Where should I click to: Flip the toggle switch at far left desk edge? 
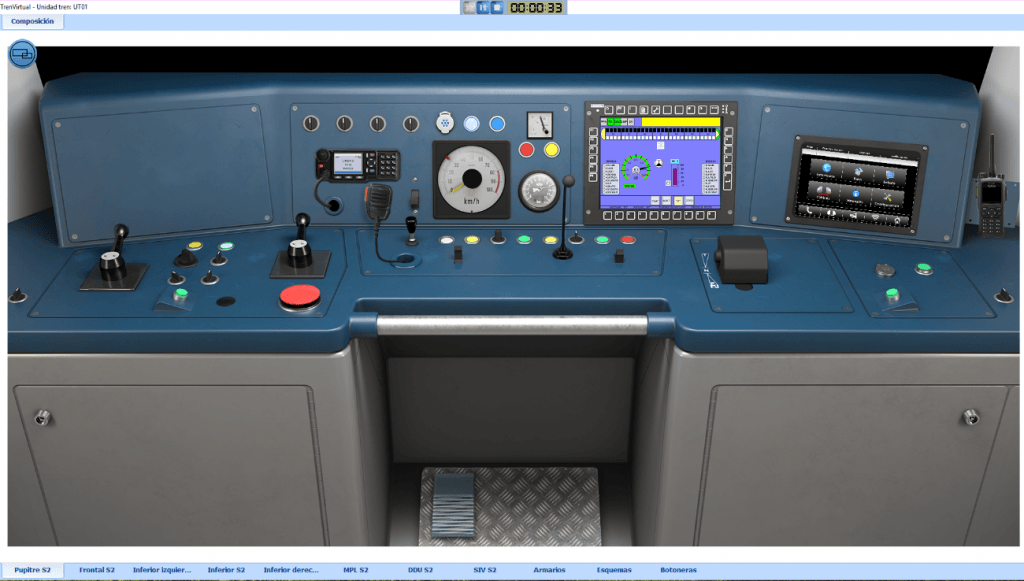[18, 295]
